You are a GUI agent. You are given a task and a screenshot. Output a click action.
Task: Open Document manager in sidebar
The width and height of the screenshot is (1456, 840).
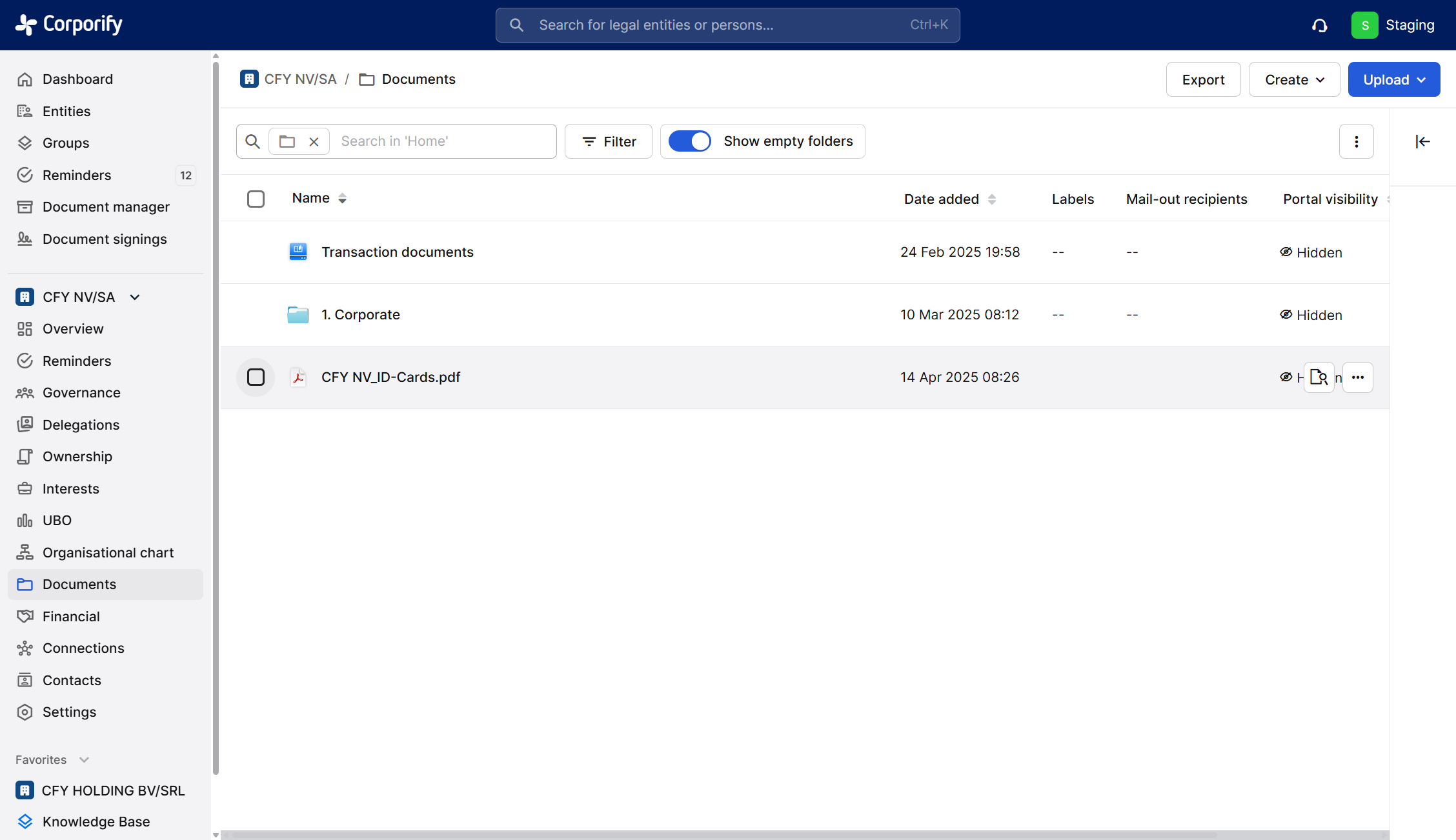pyautogui.click(x=106, y=206)
